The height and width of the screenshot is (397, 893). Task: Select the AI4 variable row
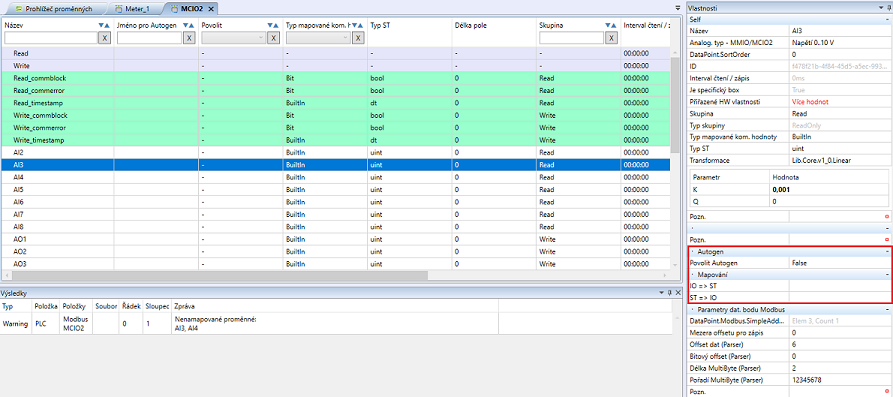click(x=336, y=177)
